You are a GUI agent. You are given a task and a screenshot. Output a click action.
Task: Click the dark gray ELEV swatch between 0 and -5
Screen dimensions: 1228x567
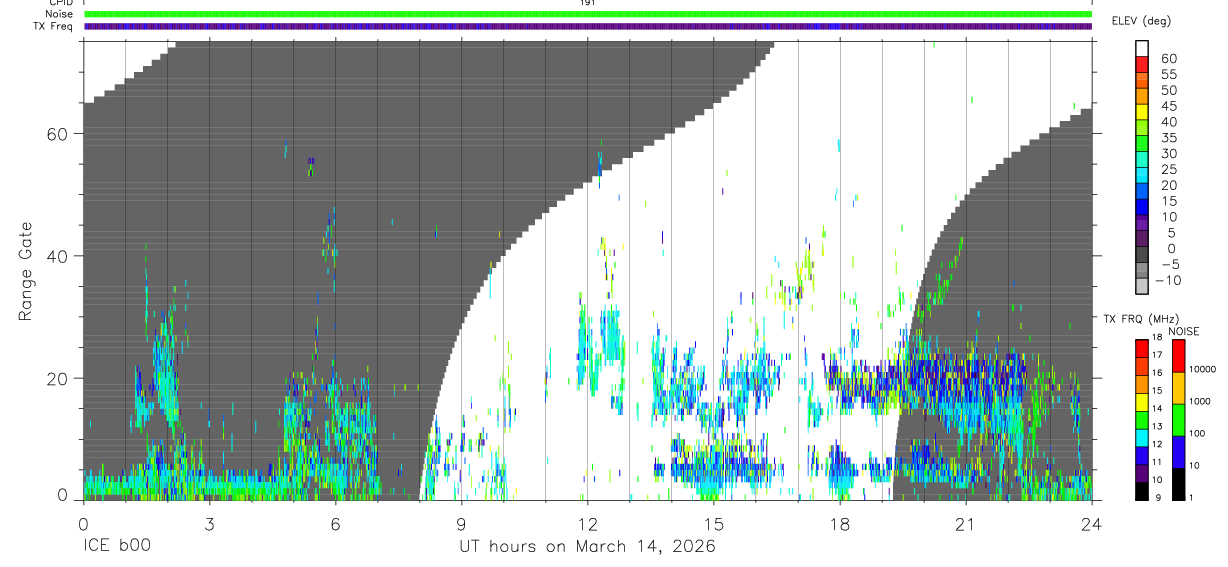(x=1142, y=254)
